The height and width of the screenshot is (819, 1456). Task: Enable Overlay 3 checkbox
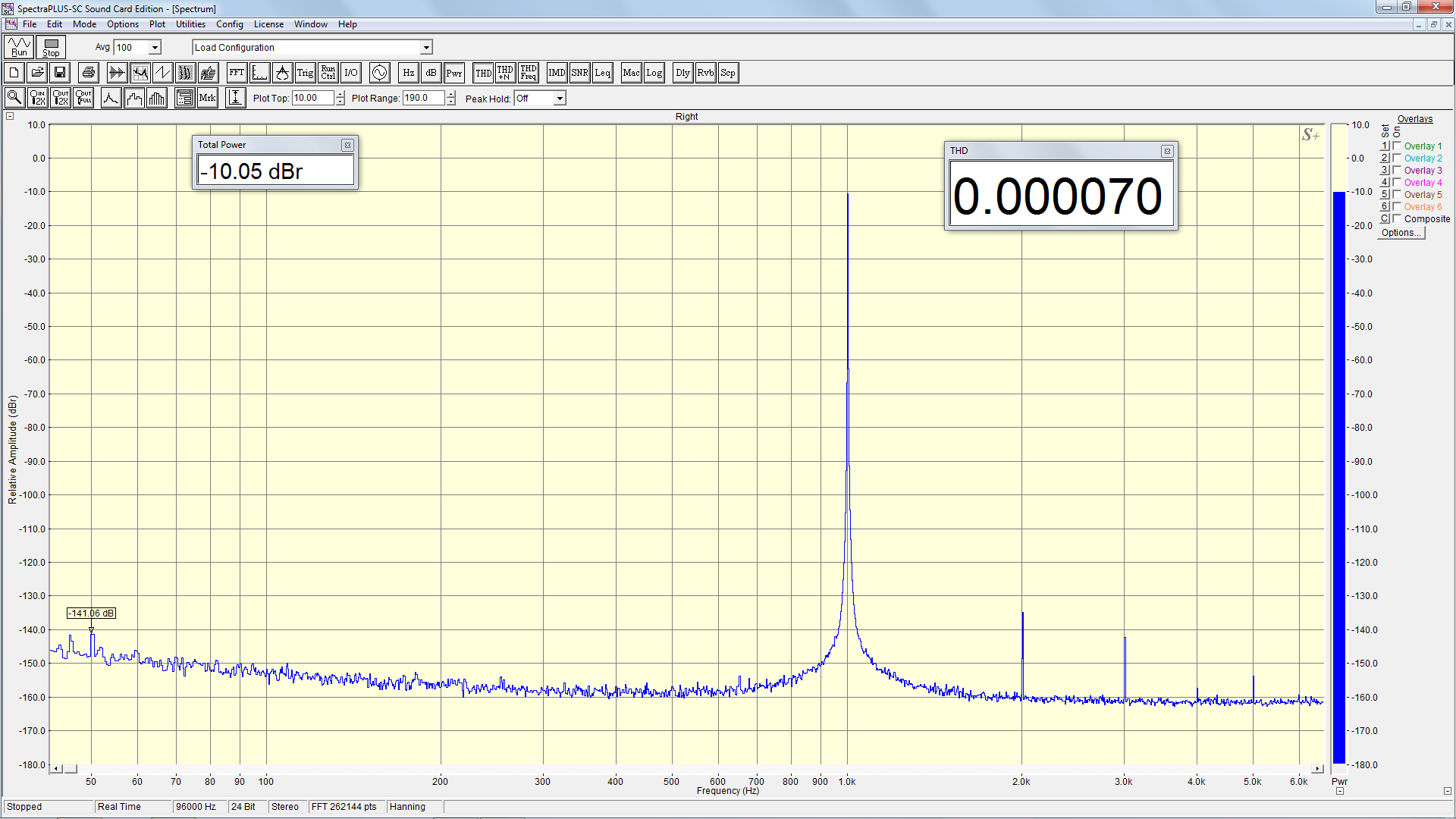tap(1397, 170)
